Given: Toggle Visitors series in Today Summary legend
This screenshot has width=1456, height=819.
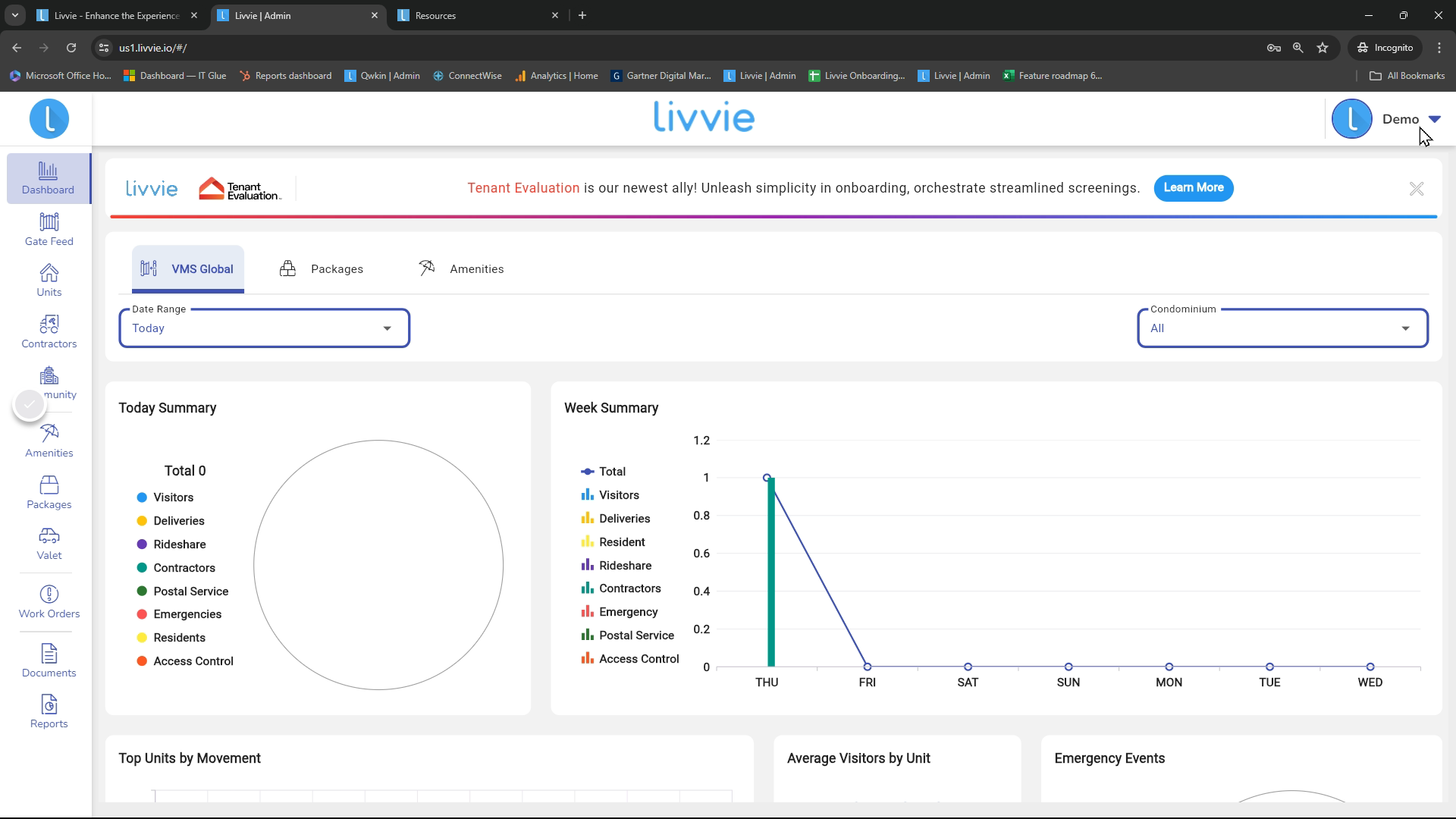Looking at the screenshot, I should pos(165,497).
